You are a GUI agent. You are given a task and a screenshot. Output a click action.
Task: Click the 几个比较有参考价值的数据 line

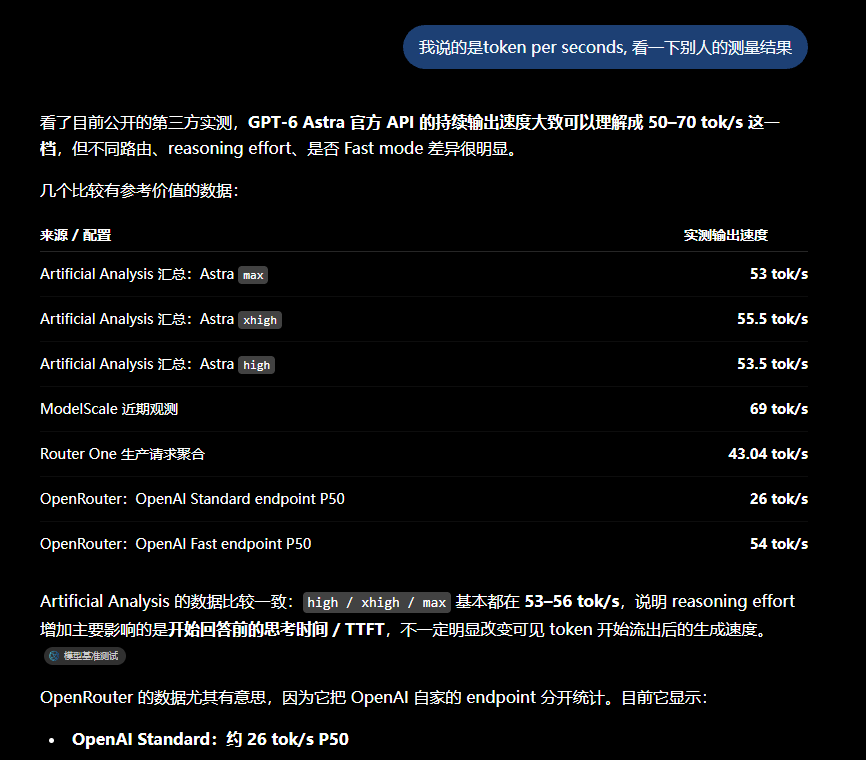[x=139, y=191]
